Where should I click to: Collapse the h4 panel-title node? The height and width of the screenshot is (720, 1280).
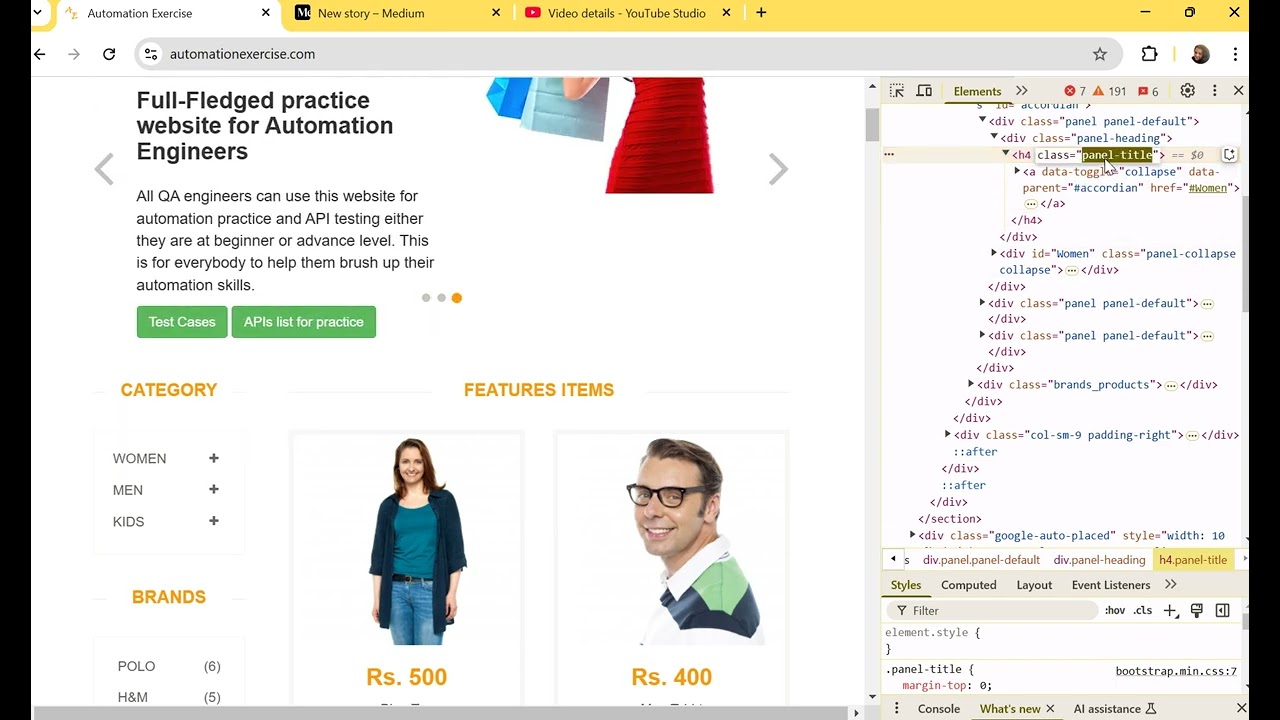(x=1006, y=154)
